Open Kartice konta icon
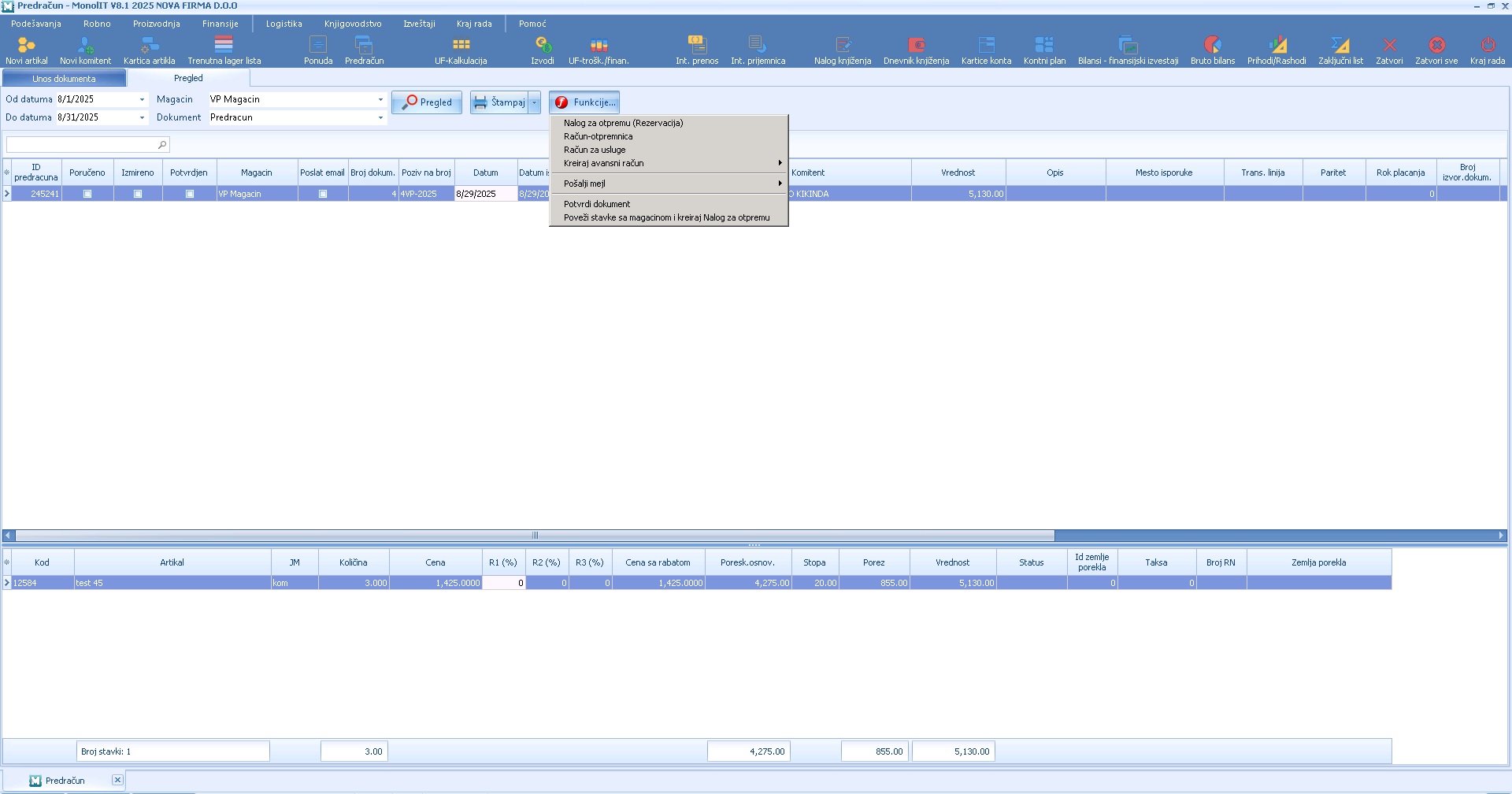1512x794 pixels. point(986,45)
